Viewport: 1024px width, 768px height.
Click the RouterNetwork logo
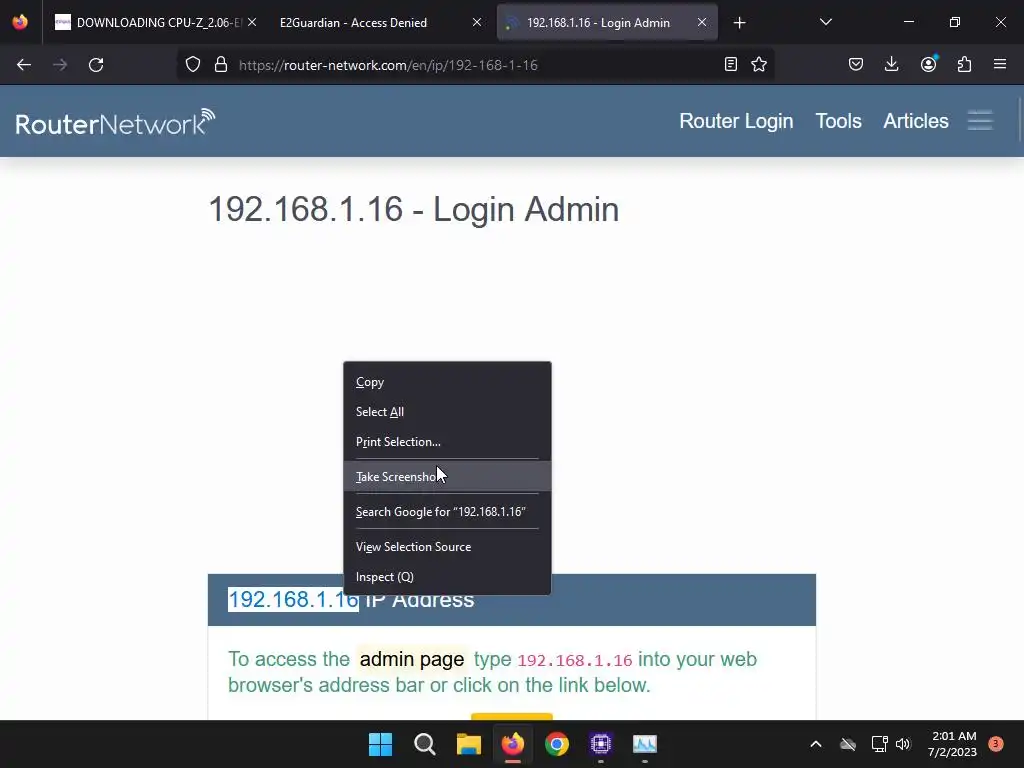click(116, 122)
